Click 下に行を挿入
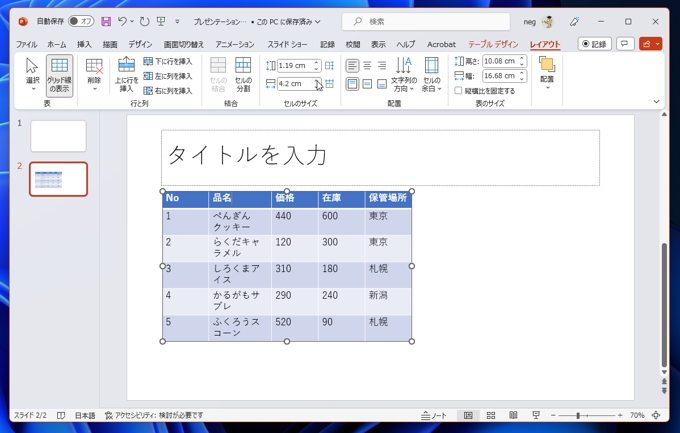The image size is (680, 433). [x=168, y=62]
